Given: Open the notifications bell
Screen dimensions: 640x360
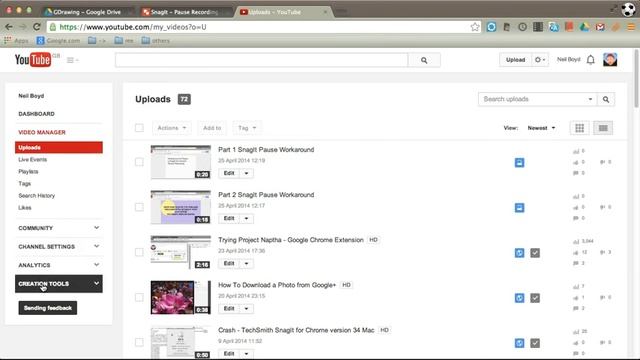Looking at the screenshot, I should pos(591,60).
